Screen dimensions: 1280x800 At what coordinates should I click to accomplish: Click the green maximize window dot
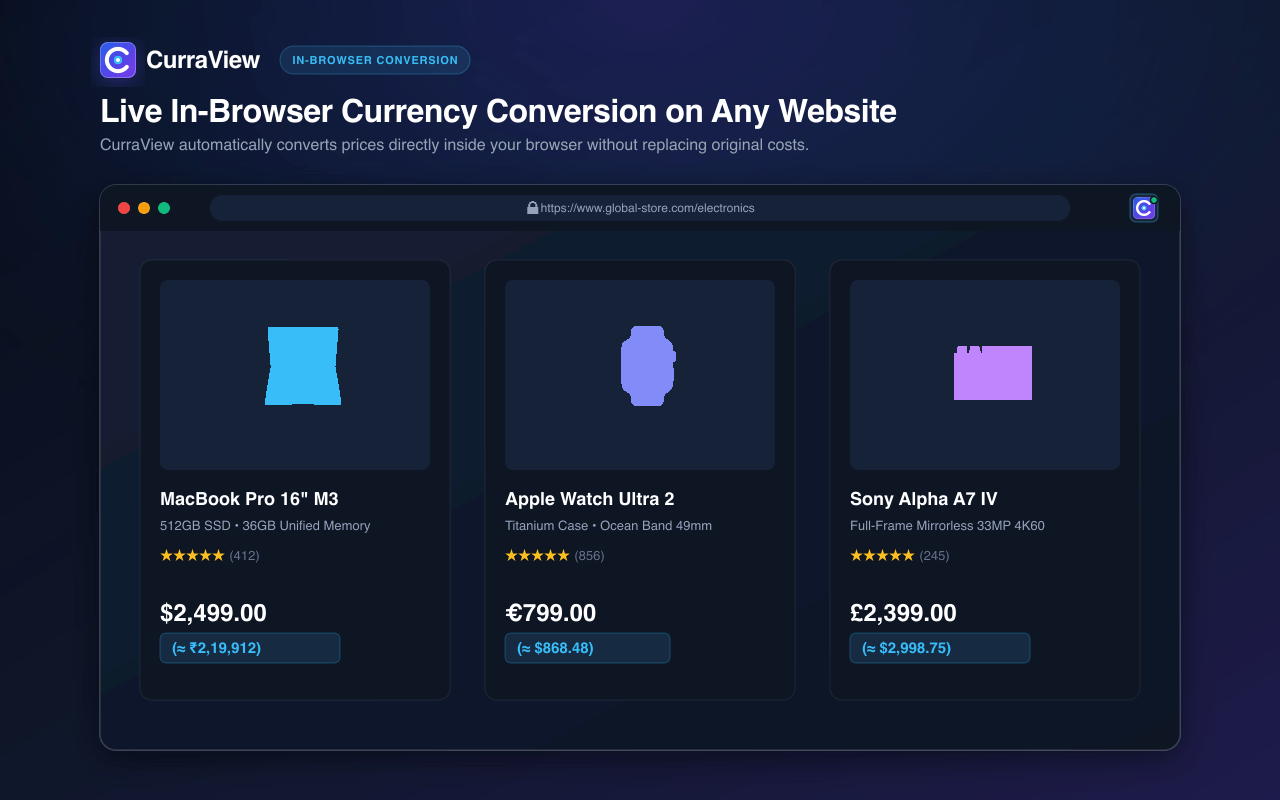164,208
